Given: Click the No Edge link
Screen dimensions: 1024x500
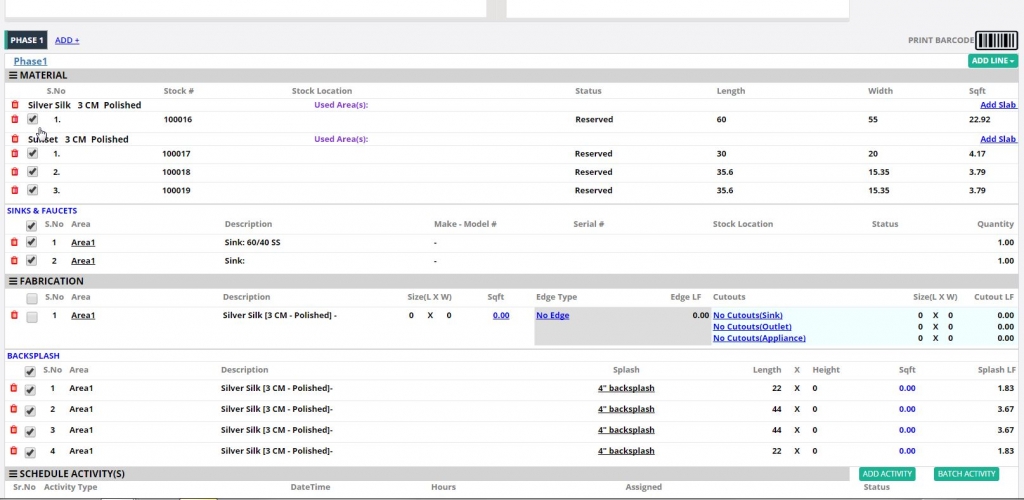Looking at the screenshot, I should [x=552, y=315].
